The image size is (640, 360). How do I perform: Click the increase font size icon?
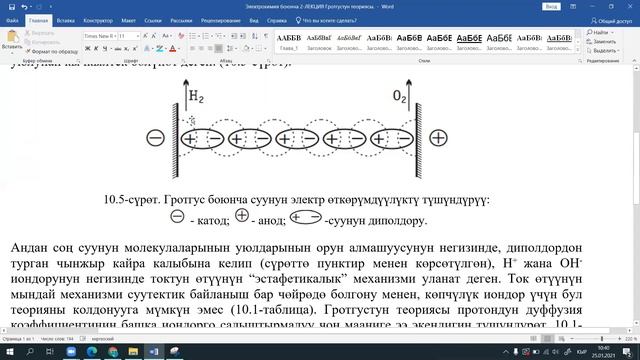point(146,36)
